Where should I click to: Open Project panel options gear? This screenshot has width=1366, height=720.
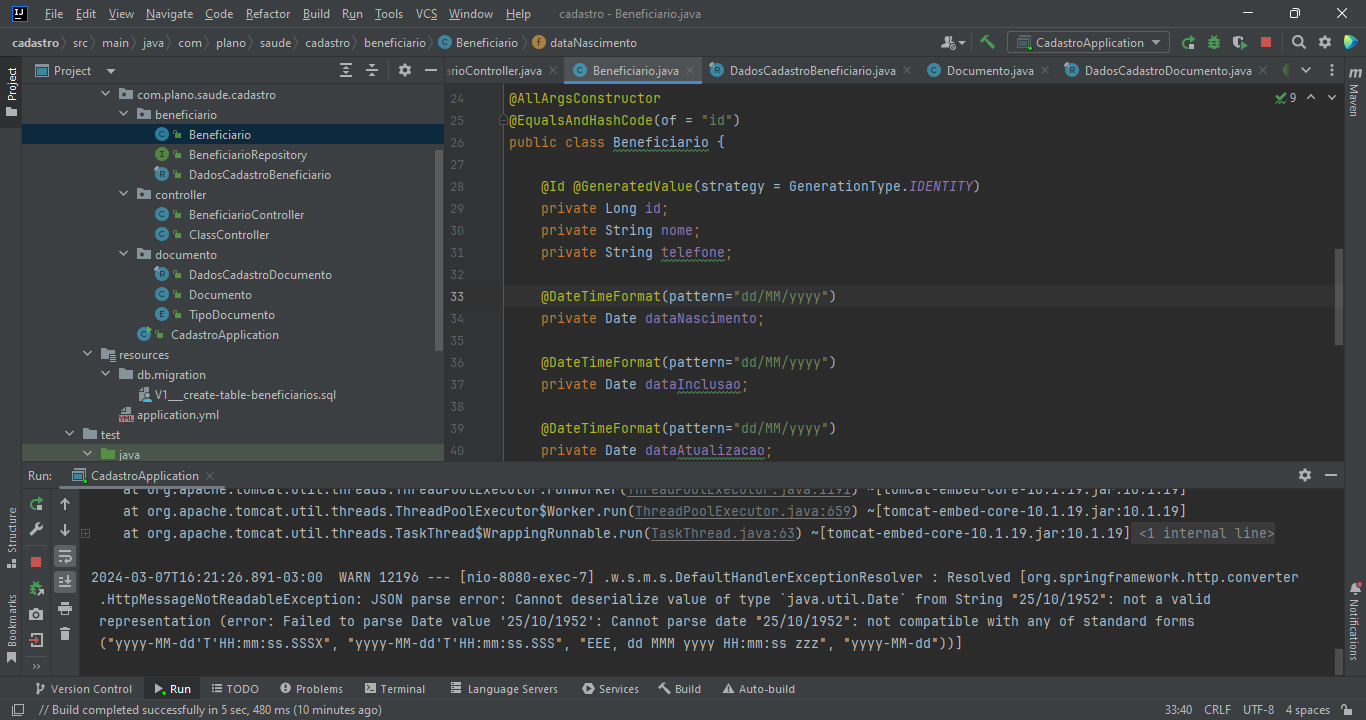tap(405, 70)
